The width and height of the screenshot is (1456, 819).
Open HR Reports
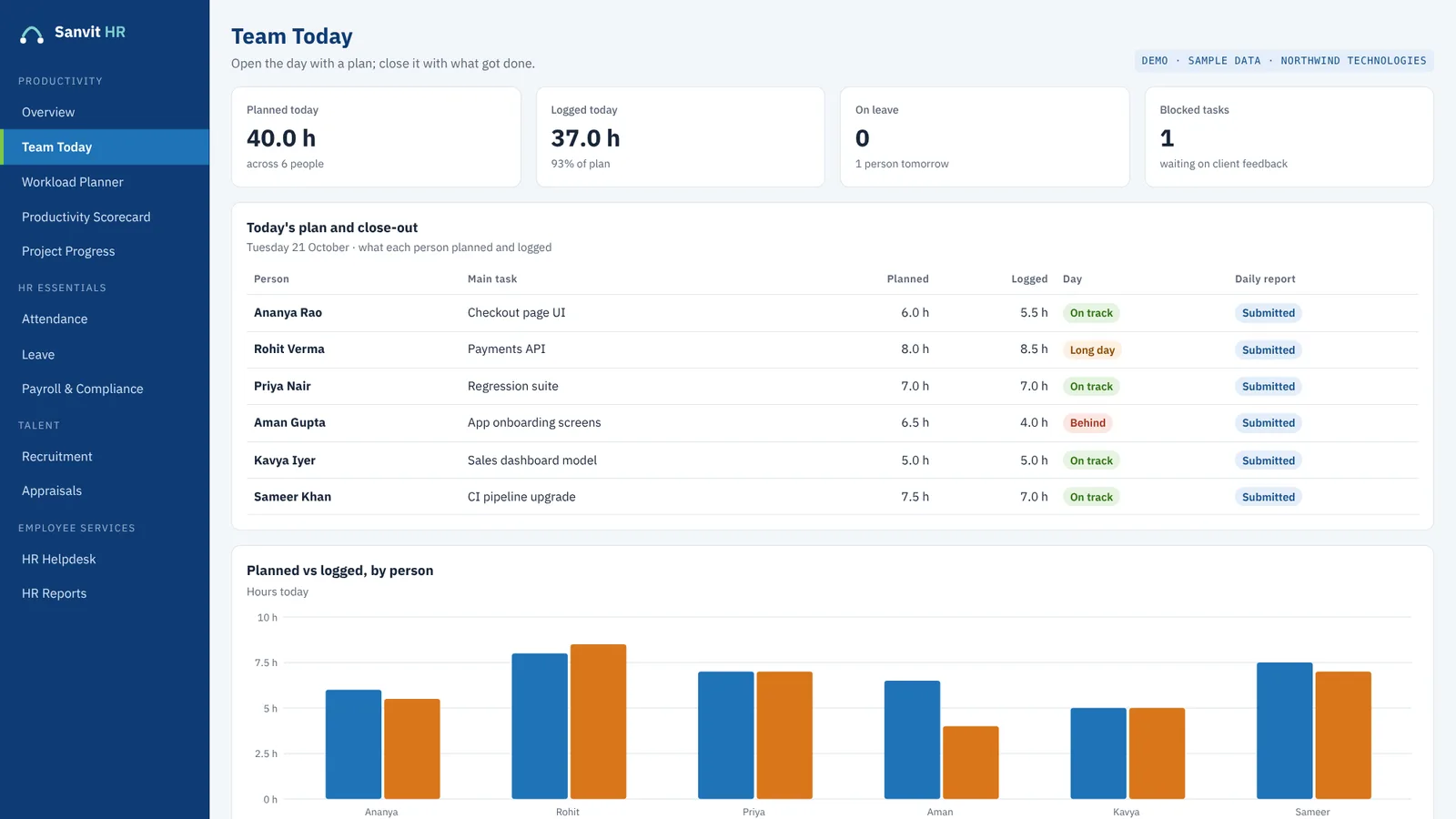coord(105,593)
